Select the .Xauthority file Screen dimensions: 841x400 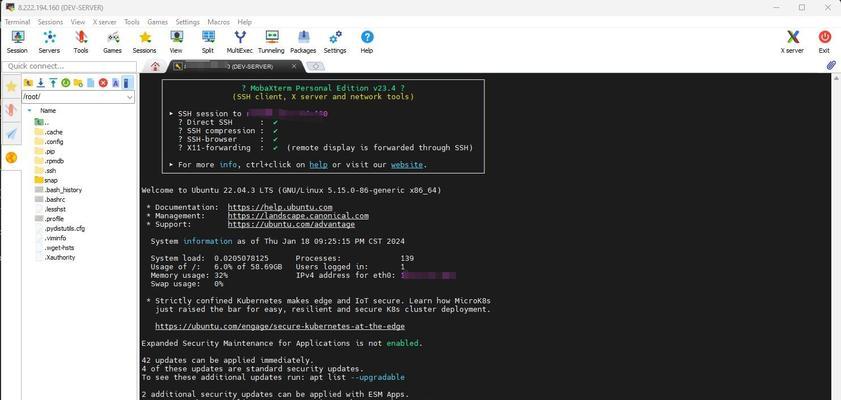click(x=55, y=257)
